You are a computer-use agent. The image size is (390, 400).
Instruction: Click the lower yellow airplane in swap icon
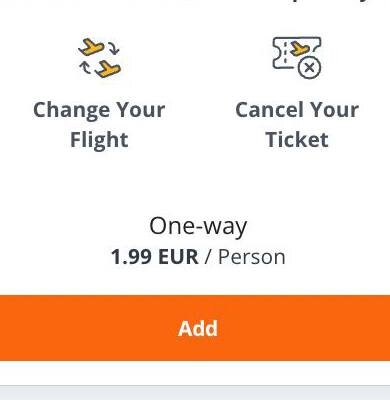(x=108, y=69)
